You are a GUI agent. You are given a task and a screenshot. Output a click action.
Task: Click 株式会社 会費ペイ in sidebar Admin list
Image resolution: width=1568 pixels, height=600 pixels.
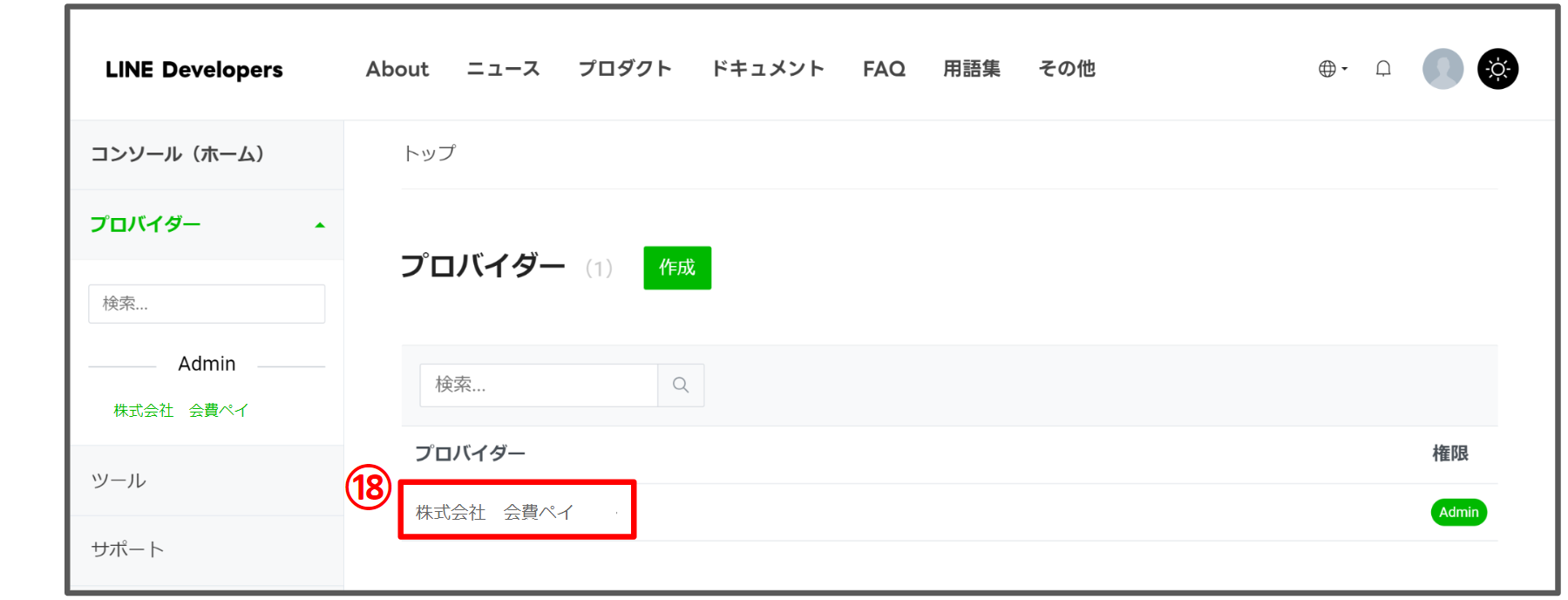click(180, 411)
